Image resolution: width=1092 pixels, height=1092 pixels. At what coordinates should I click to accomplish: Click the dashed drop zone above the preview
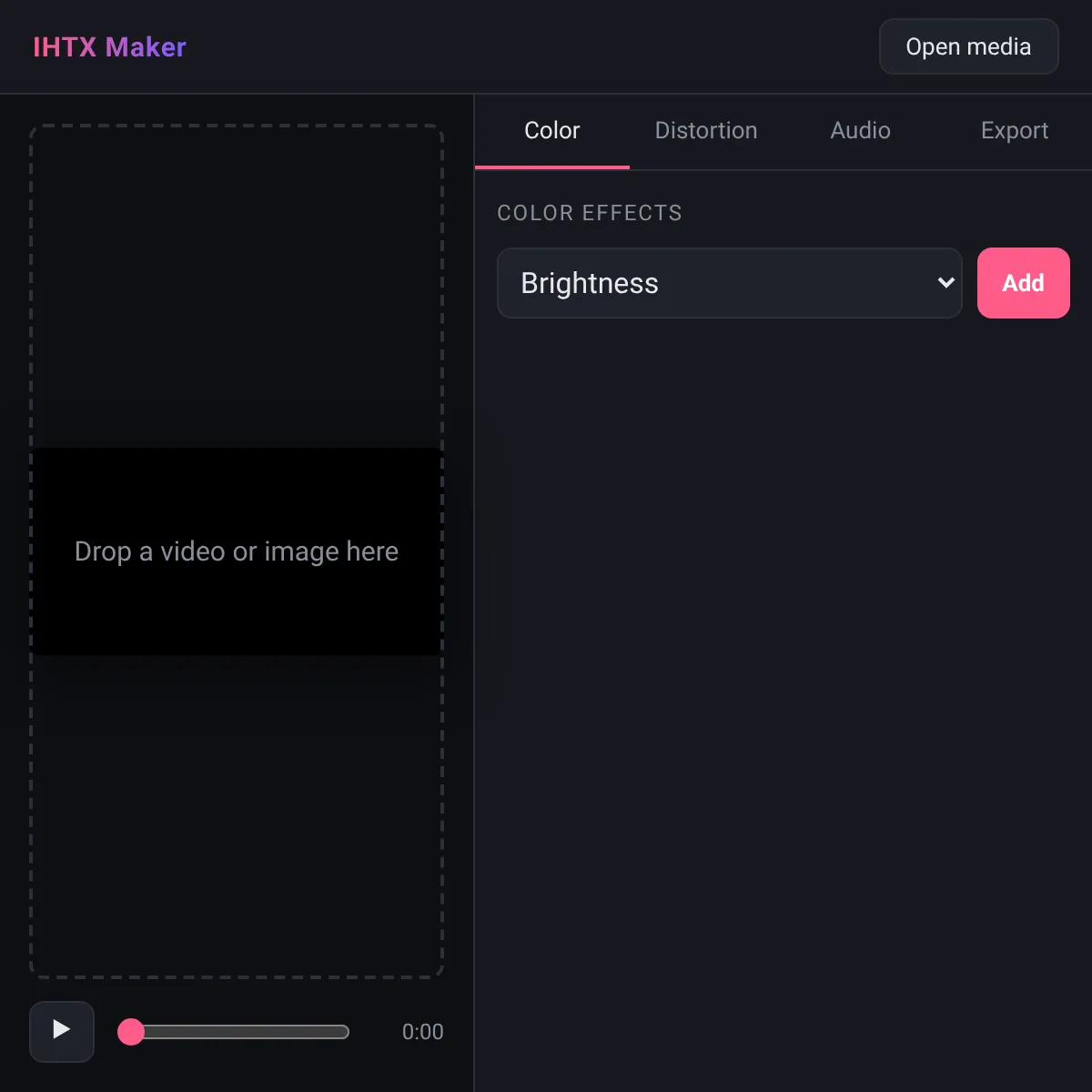[x=237, y=287]
